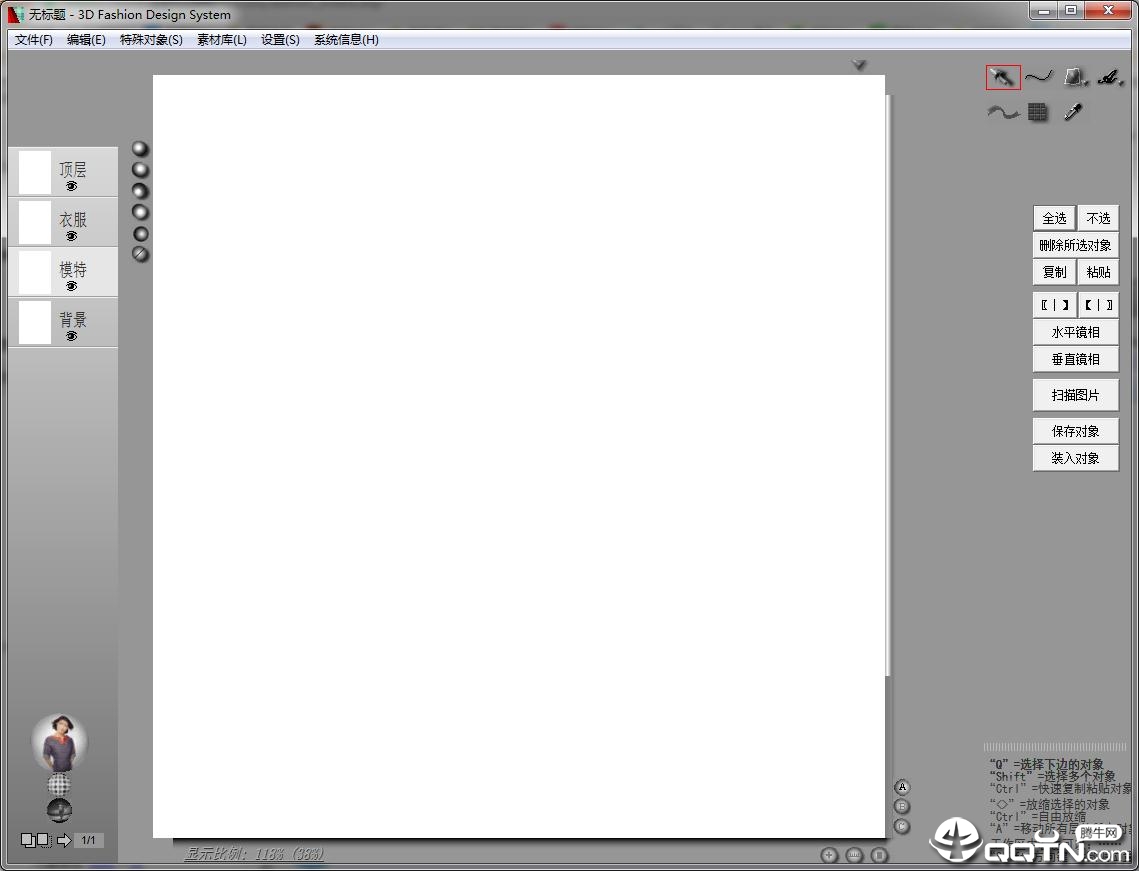Viewport: 1139px width, 871px height.
Task: Click the left bracket order button
Action: pyautogui.click(x=1054, y=305)
